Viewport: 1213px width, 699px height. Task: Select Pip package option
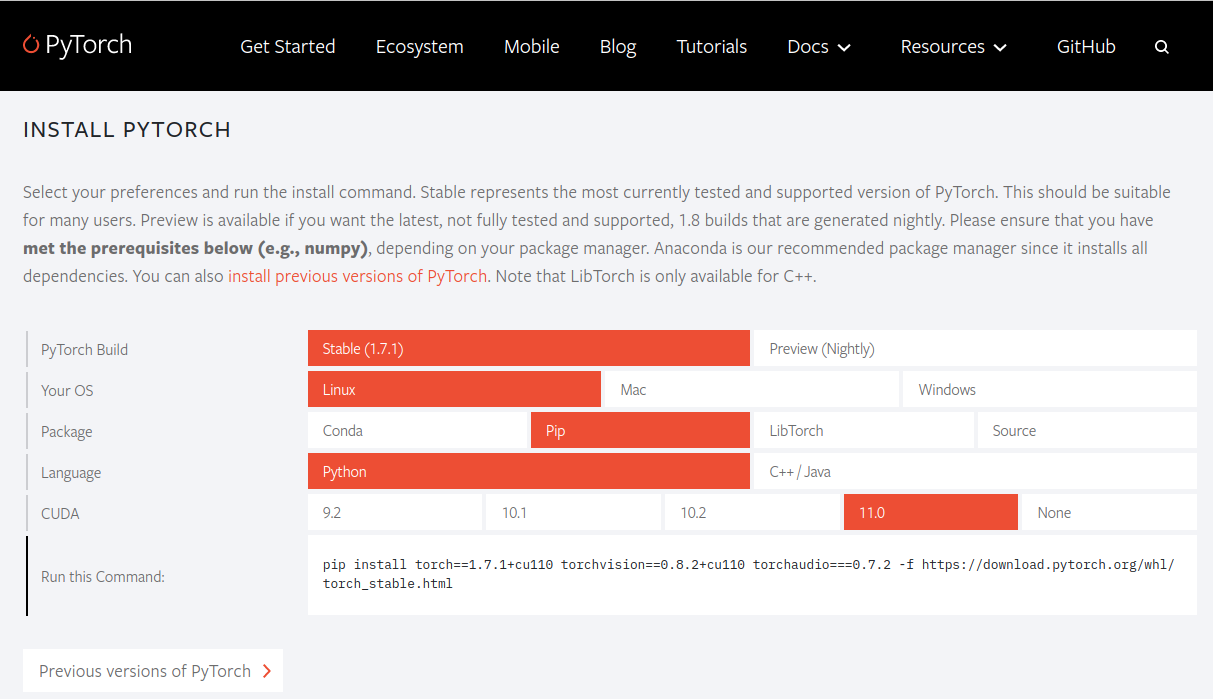coord(640,430)
